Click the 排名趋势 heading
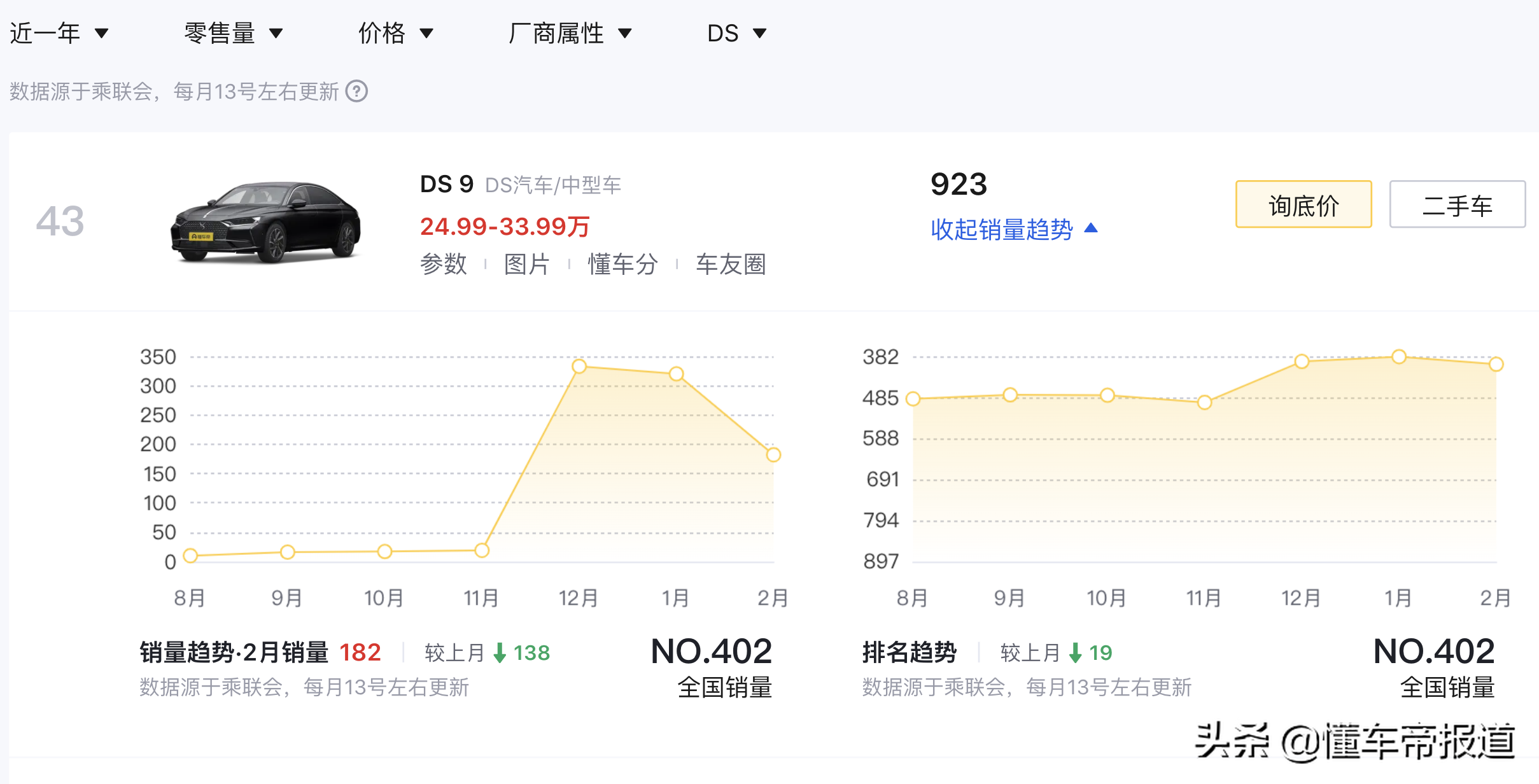 [910, 652]
